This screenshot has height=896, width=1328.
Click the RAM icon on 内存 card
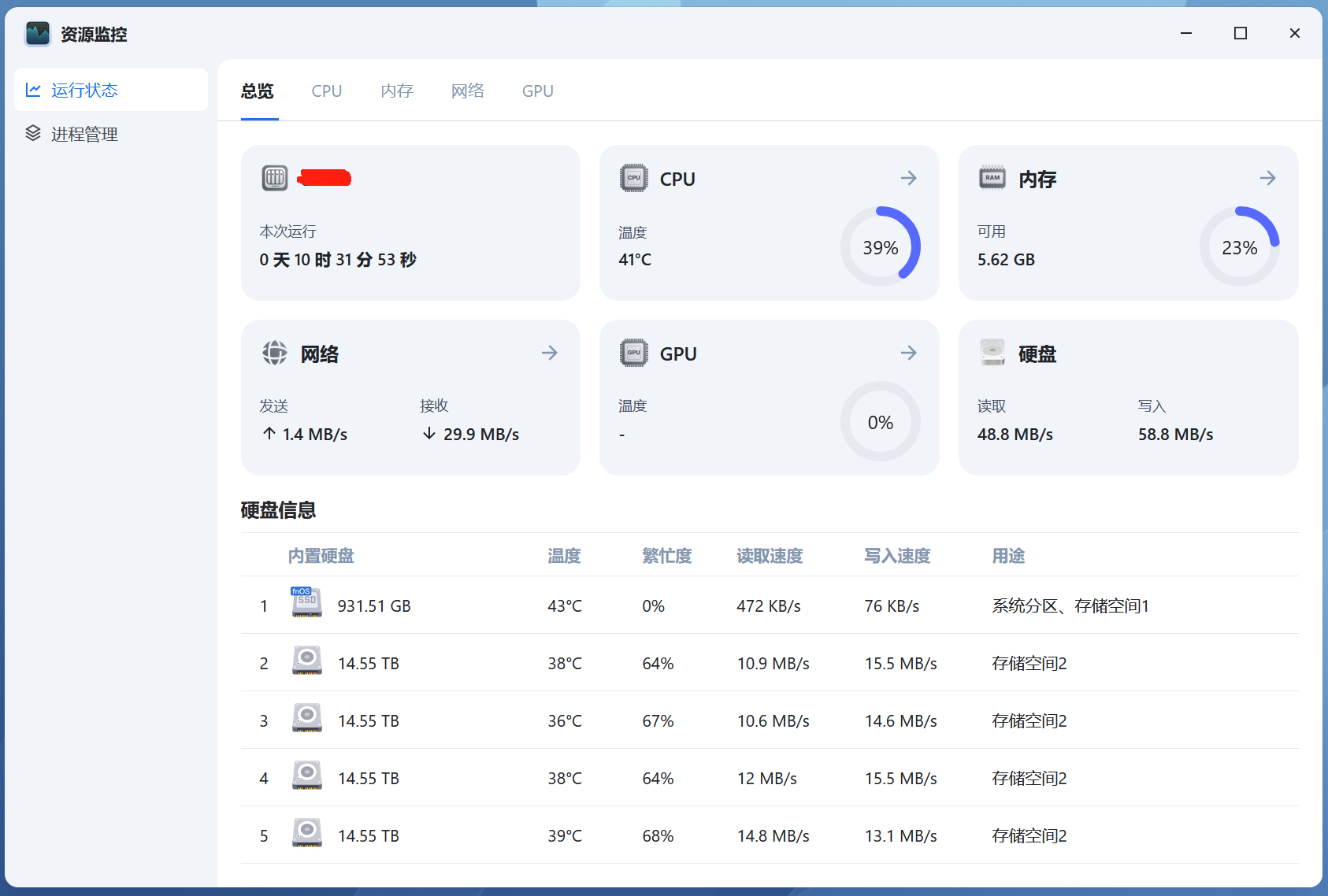[x=992, y=178]
